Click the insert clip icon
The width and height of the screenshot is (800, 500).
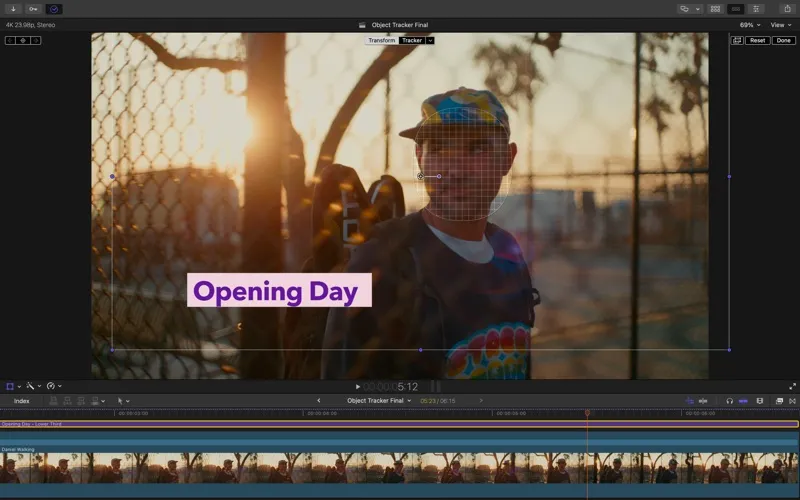(67, 401)
